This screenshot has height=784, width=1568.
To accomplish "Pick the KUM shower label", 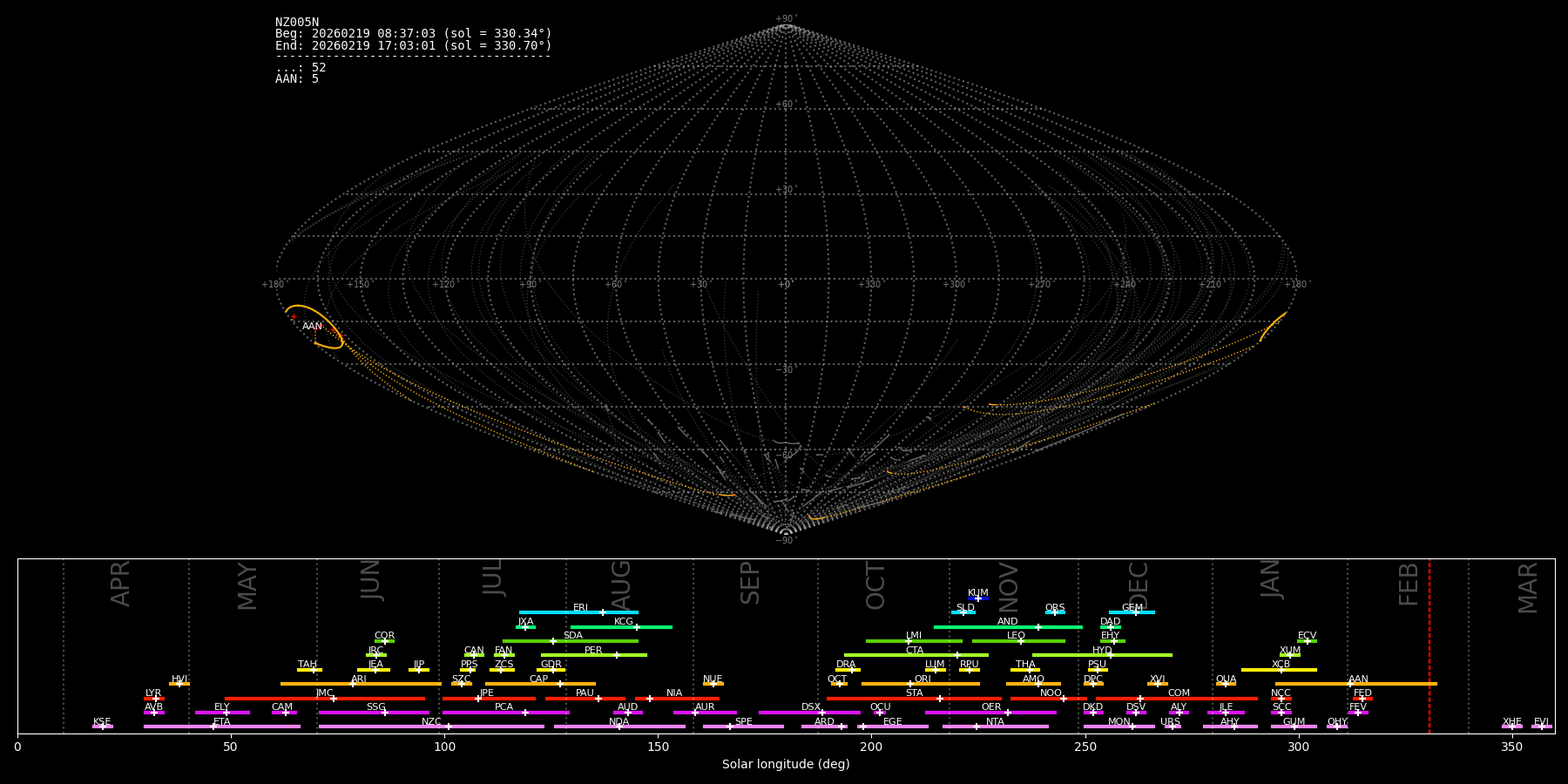I will pos(978,593).
